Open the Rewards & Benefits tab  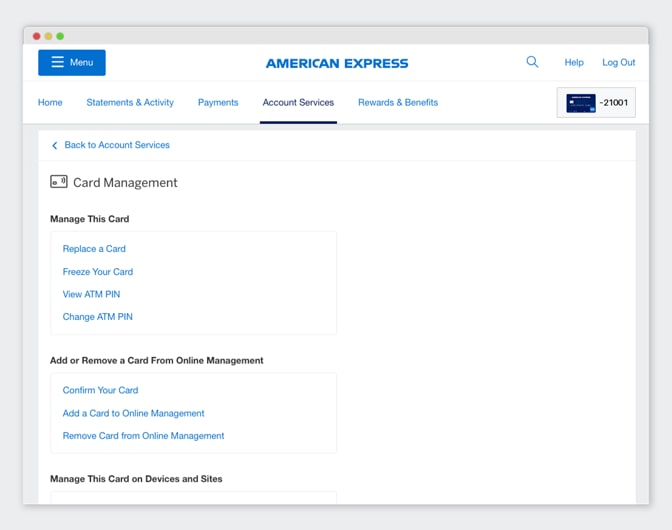(398, 102)
